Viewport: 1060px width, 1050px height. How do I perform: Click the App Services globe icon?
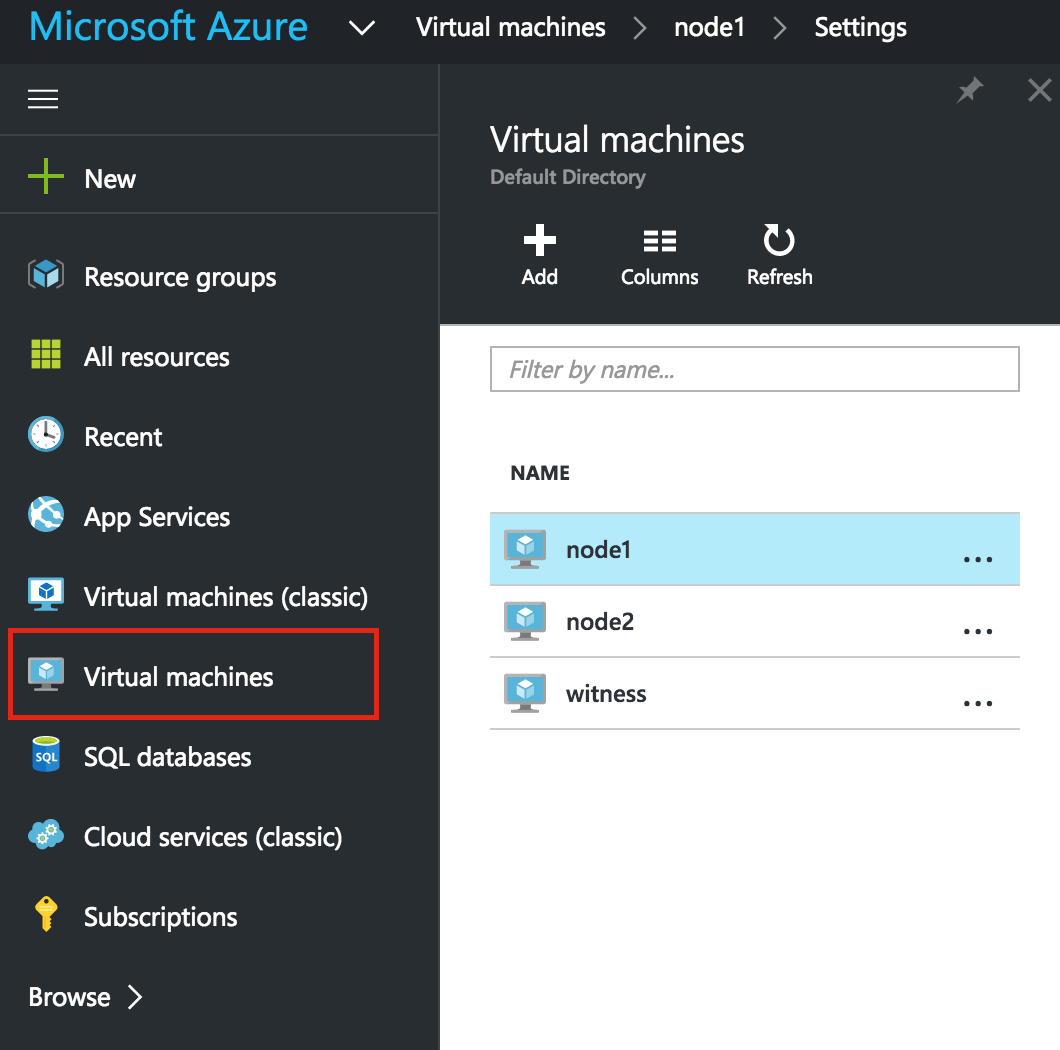pyautogui.click(x=46, y=514)
